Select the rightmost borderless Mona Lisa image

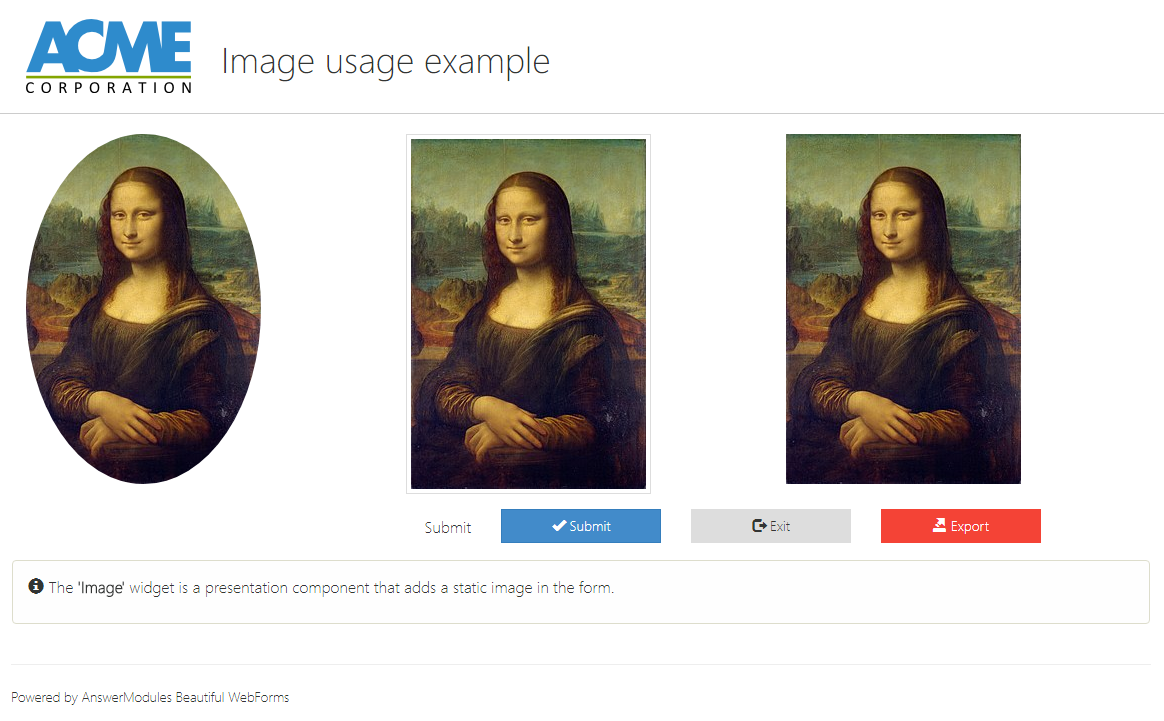pyautogui.click(x=903, y=309)
